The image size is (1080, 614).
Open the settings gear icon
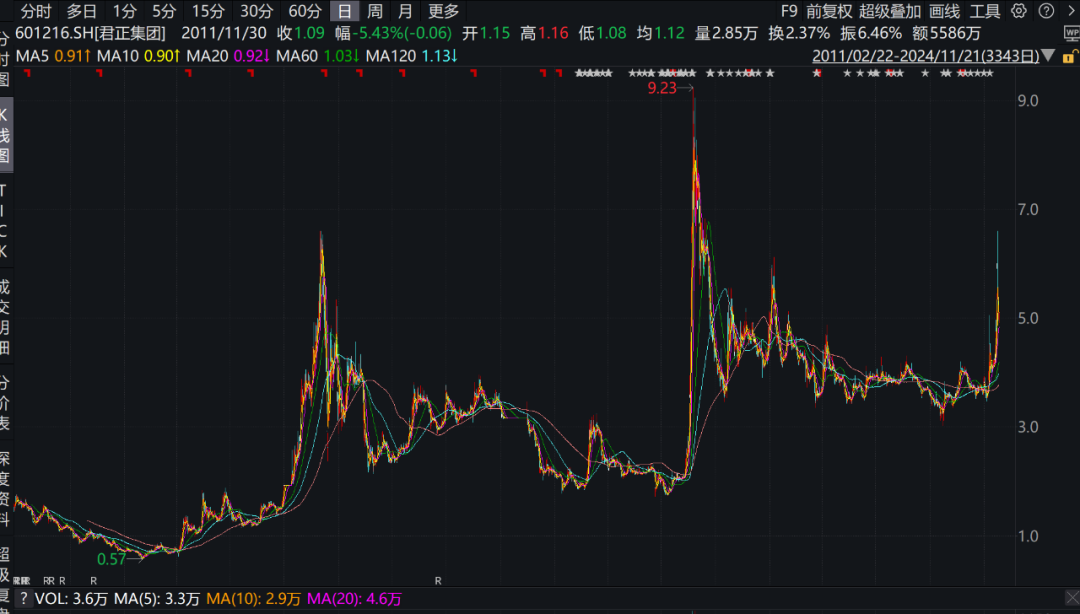(x=1018, y=12)
